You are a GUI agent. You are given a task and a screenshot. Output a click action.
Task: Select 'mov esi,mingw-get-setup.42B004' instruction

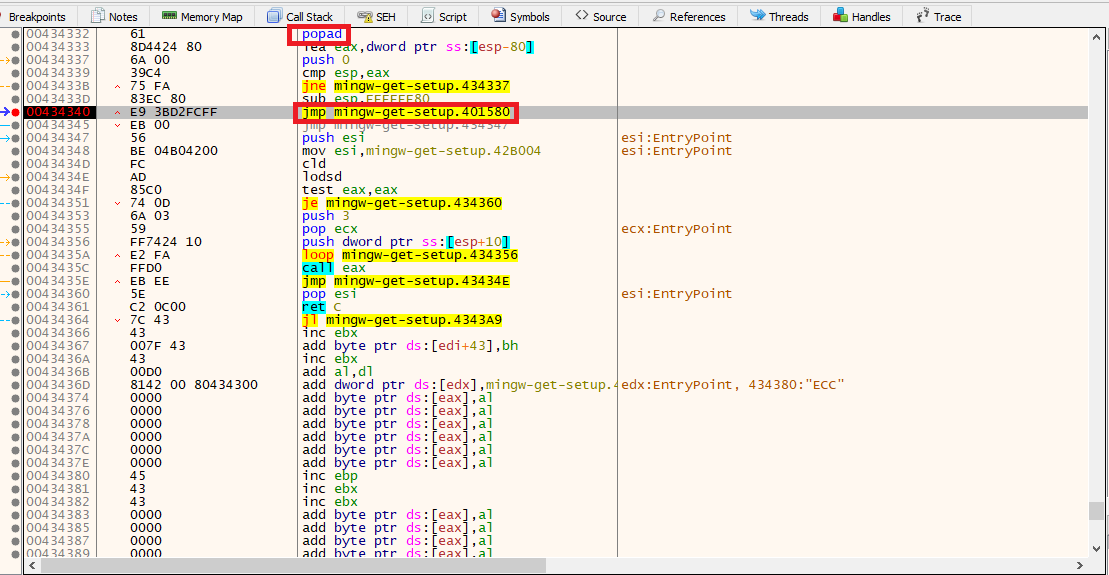(422, 151)
